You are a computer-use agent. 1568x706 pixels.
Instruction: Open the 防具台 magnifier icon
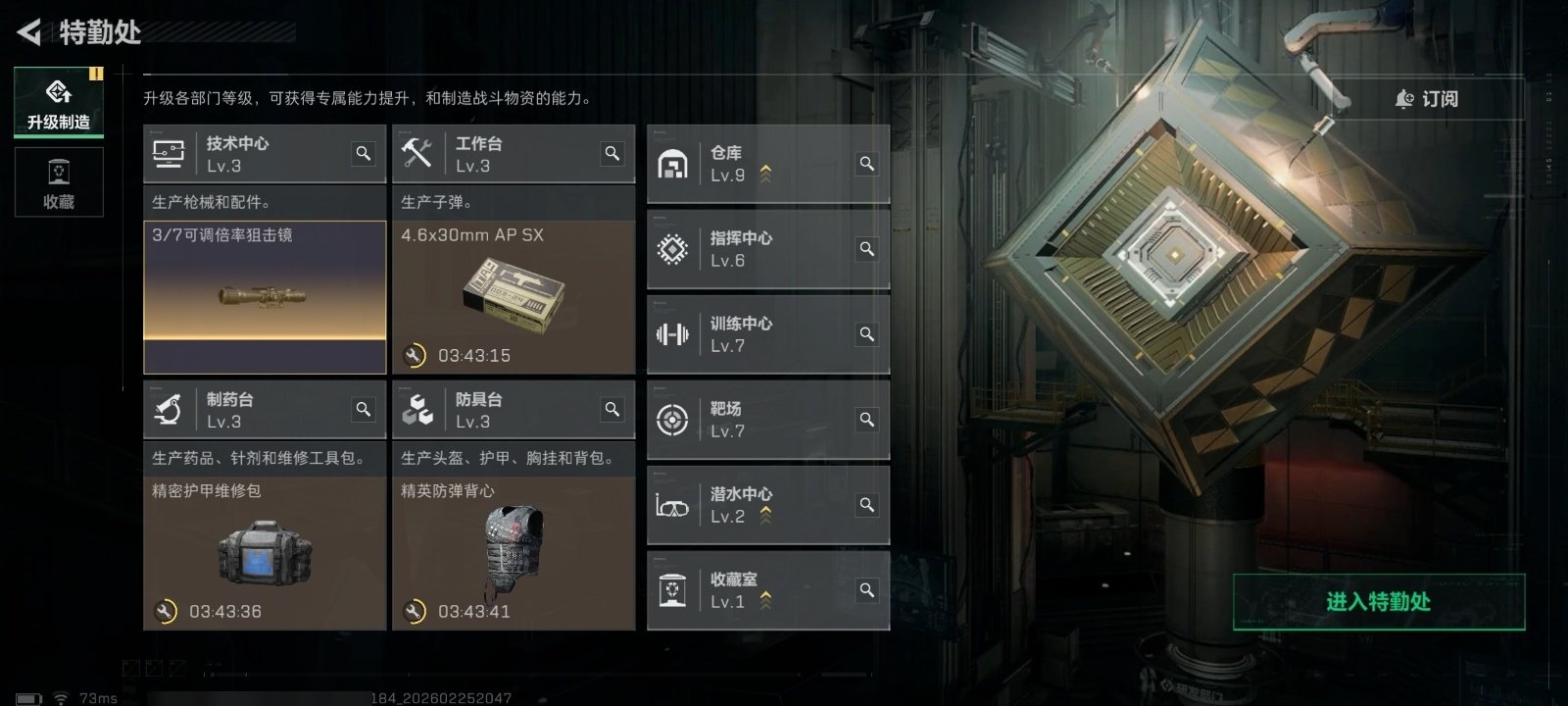[x=612, y=410]
